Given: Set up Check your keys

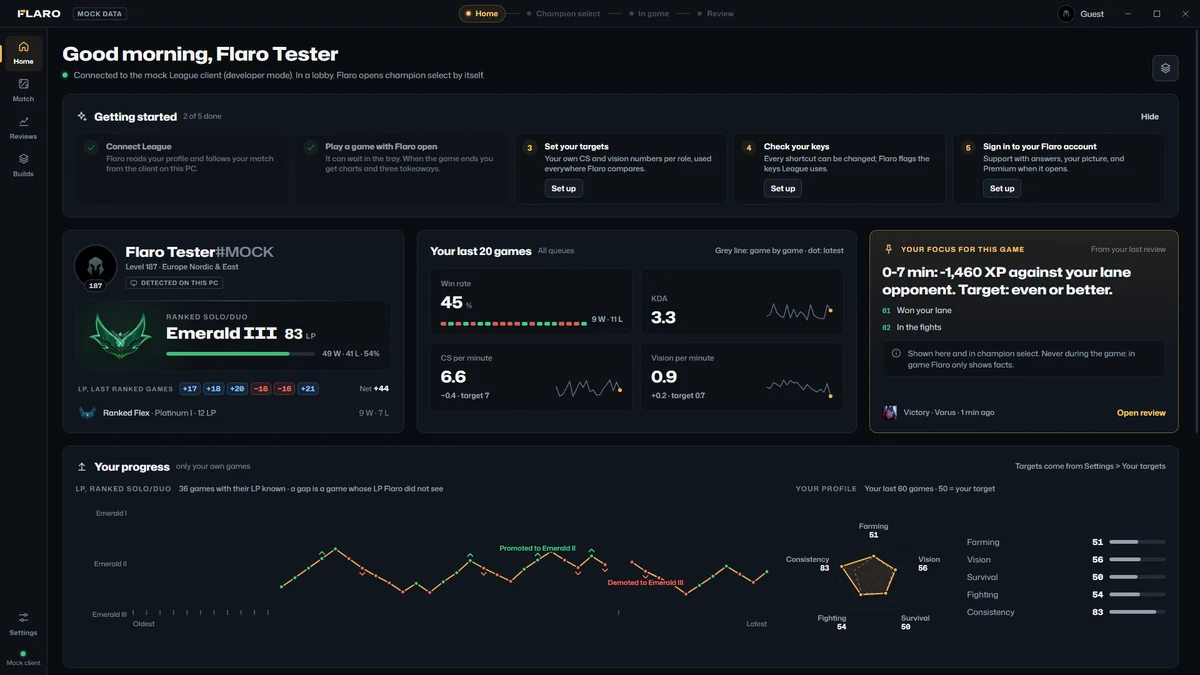Looking at the screenshot, I should coord(783,188).
